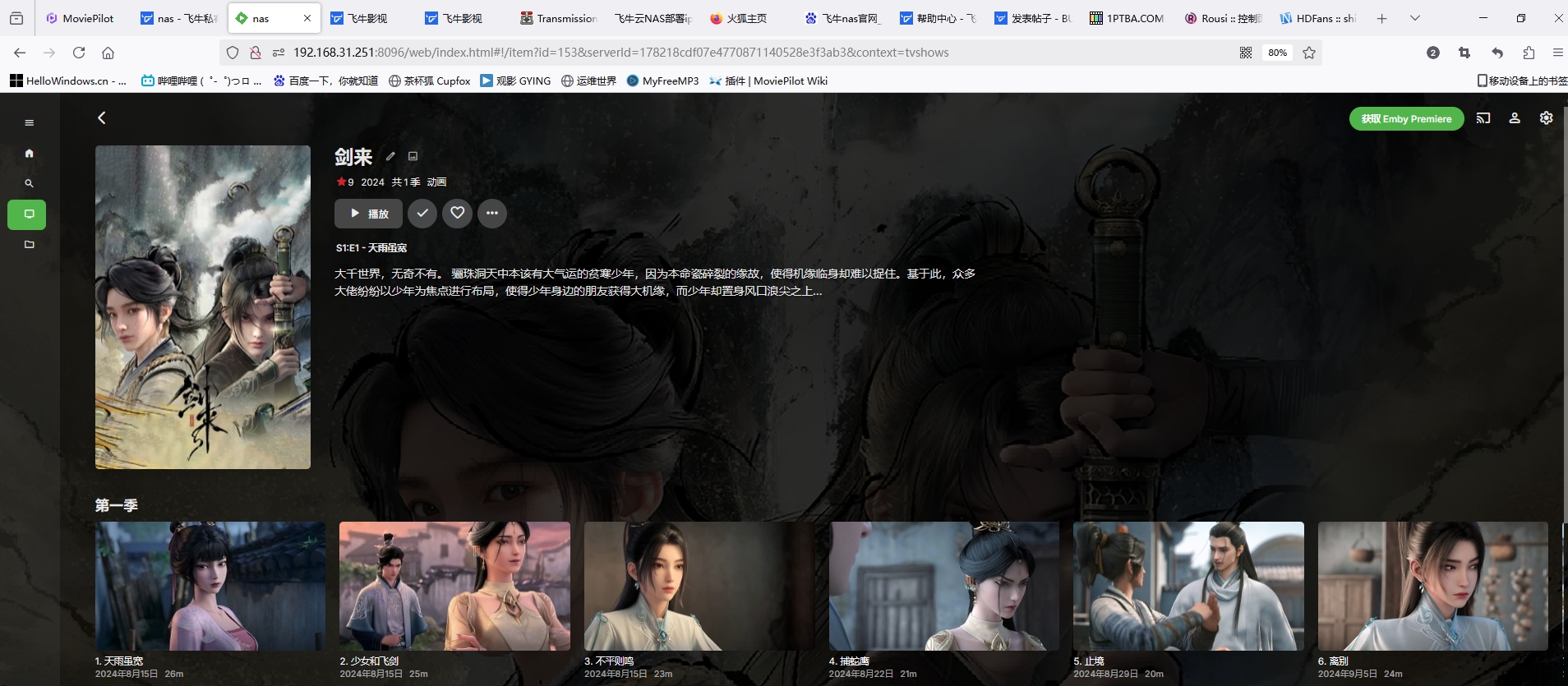The width and height of the screenshot is (1568, 686).
Task: Open episode 6 离别 thumbnail
Action: (x=1433, y=586)
